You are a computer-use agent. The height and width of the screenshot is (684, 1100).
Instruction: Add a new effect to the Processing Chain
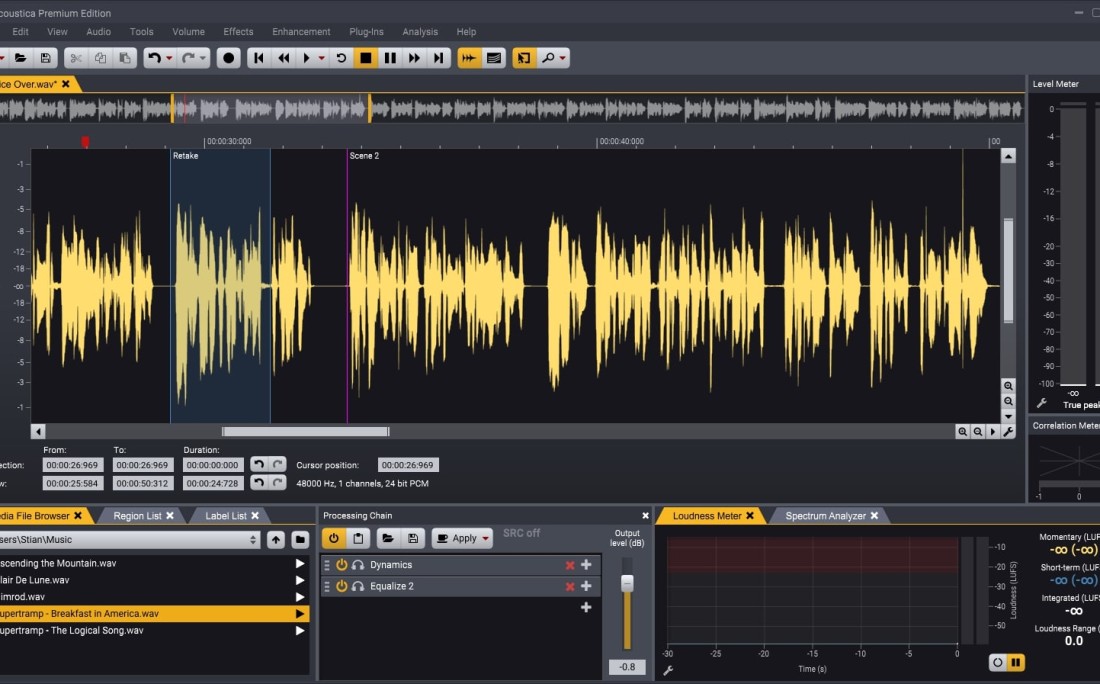(585, 606)
